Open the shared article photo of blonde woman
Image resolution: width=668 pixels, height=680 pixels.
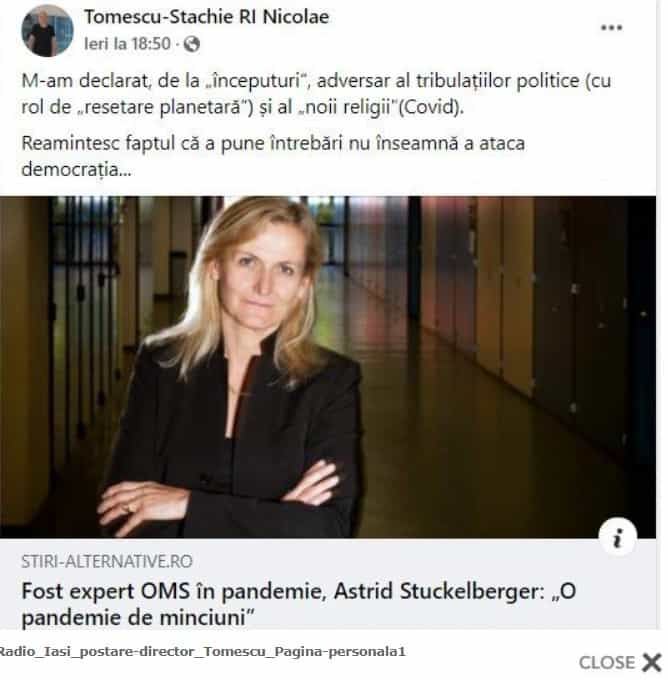(x=328, y=367)
